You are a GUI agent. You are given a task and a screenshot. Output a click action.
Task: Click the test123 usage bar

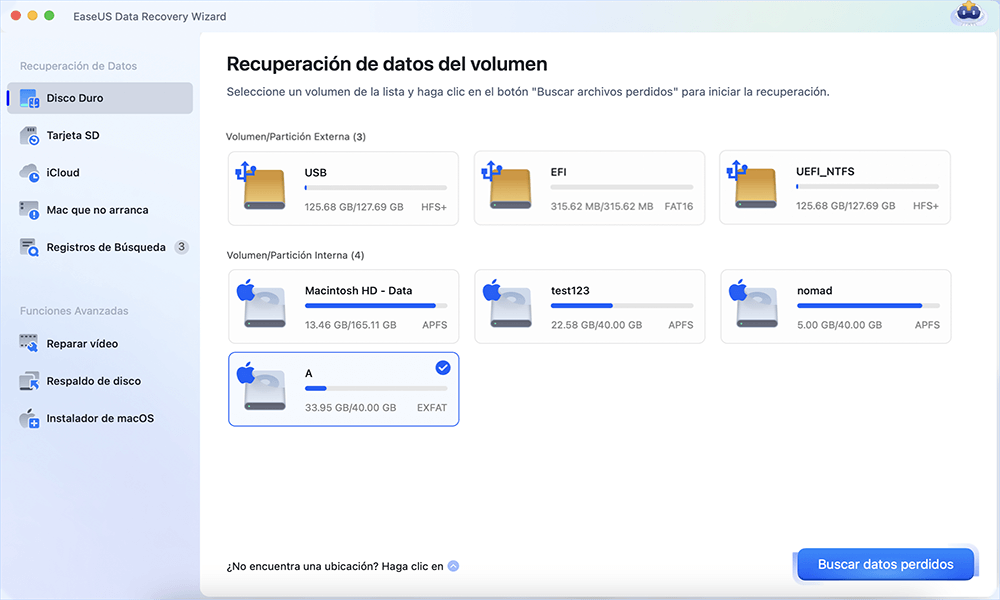click(x=622, y=306)
